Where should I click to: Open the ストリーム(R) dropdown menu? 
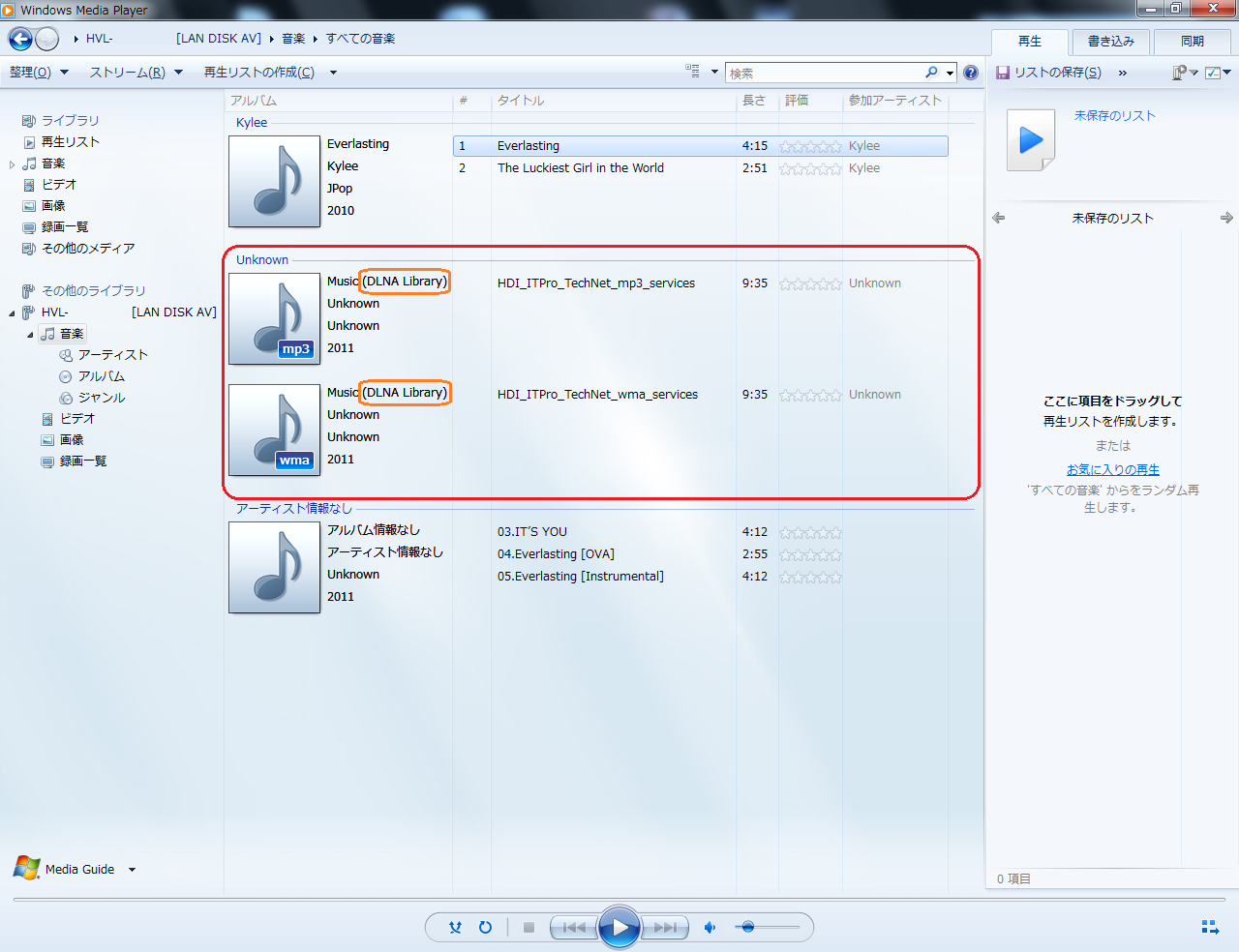click(136, 73)
